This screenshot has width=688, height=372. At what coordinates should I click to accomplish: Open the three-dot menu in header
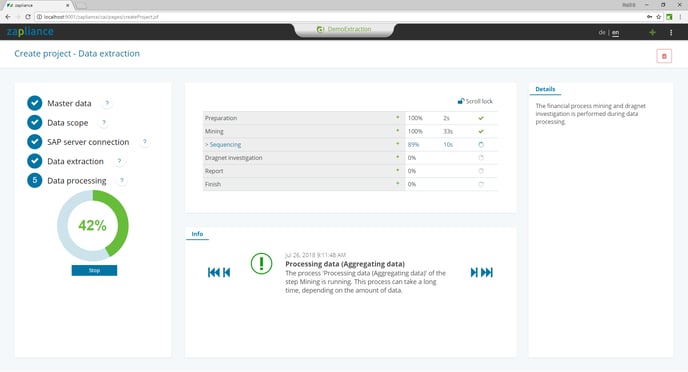[x=671, y=32]
